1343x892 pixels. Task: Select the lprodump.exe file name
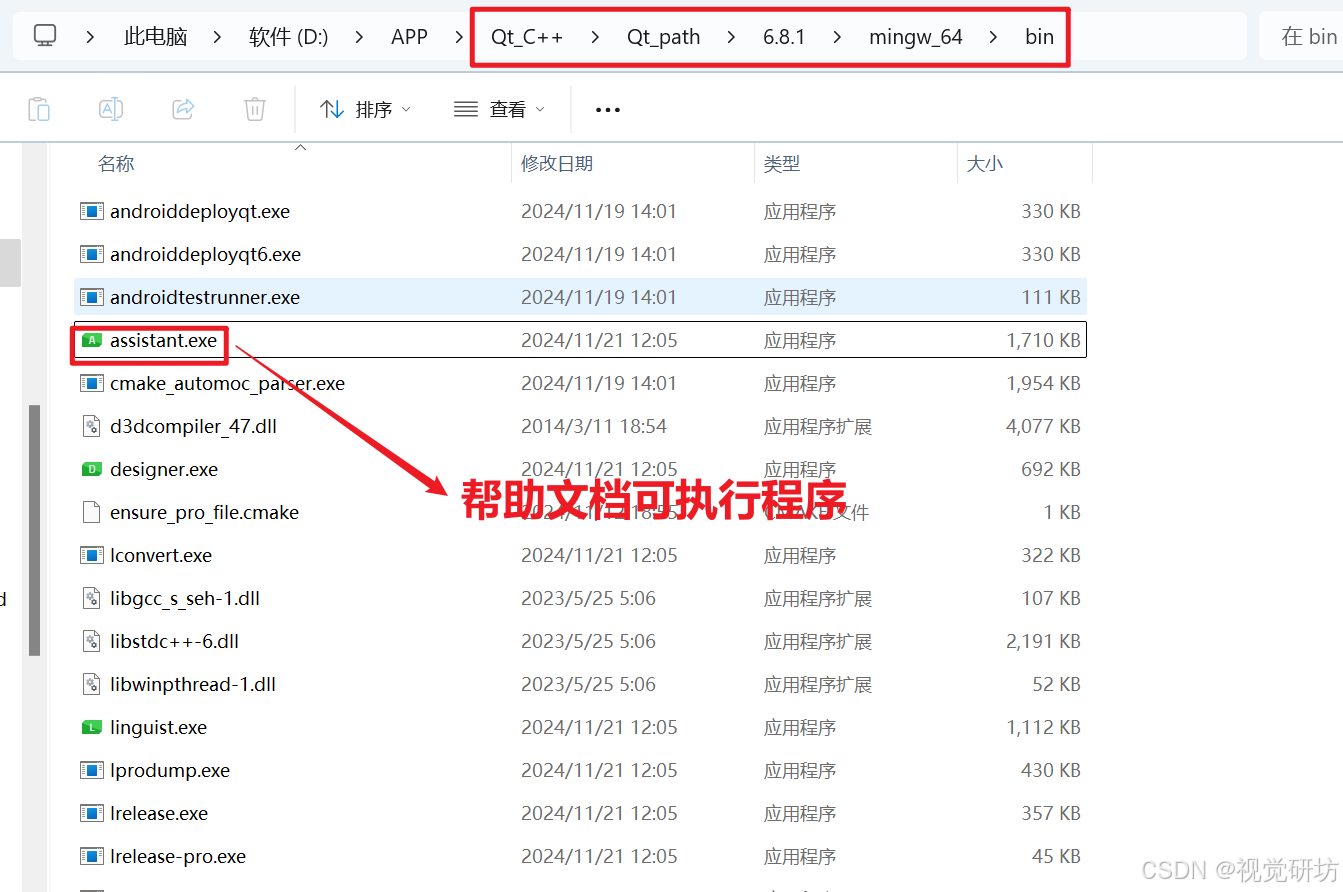click(x=170, y=770)
